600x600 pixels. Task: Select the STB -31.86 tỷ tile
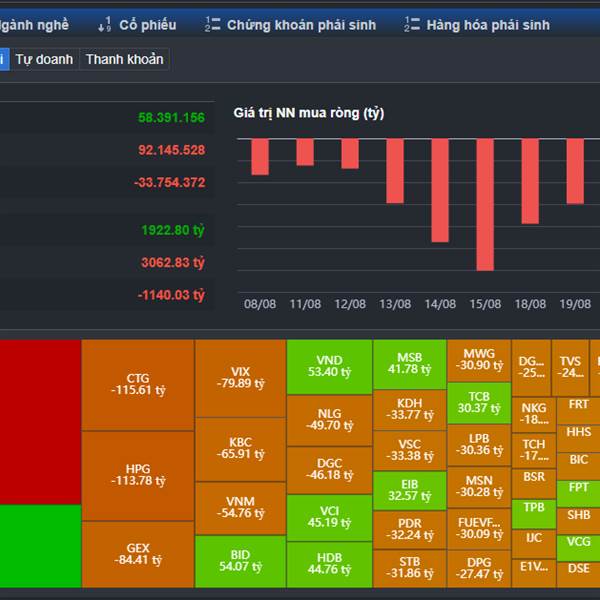click(409, 569)
